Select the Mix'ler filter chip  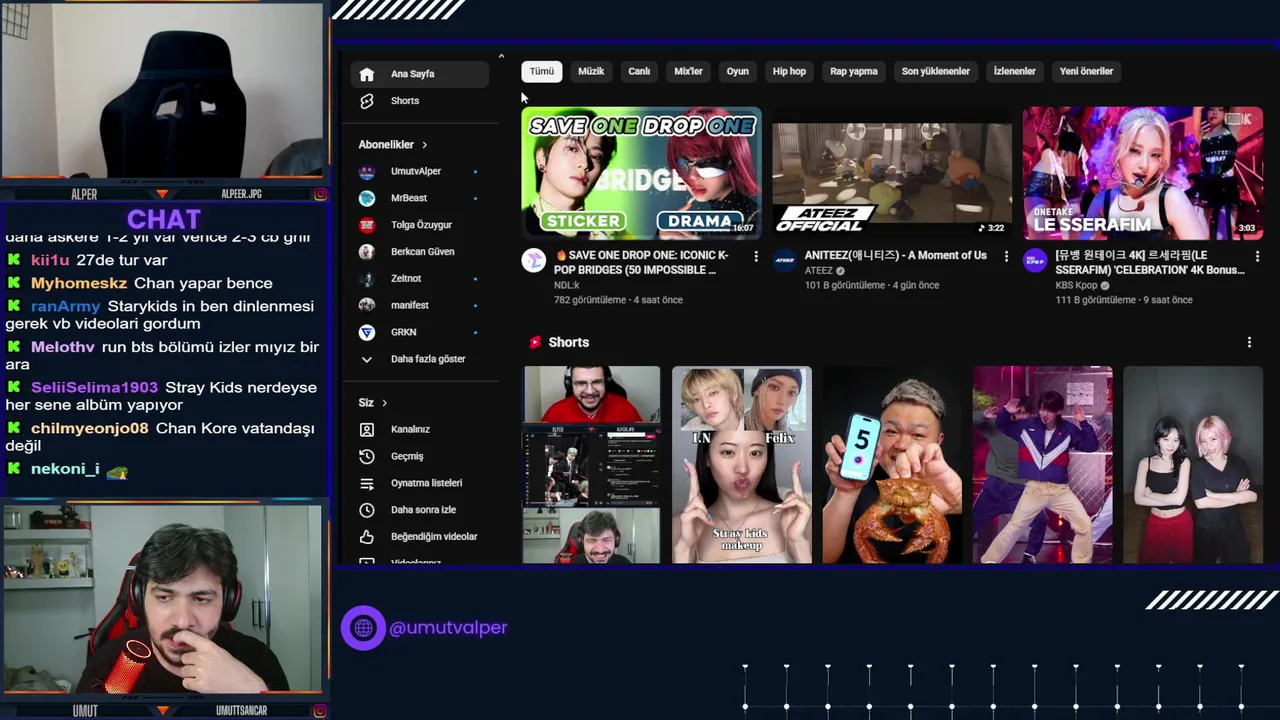coord(688,71)
